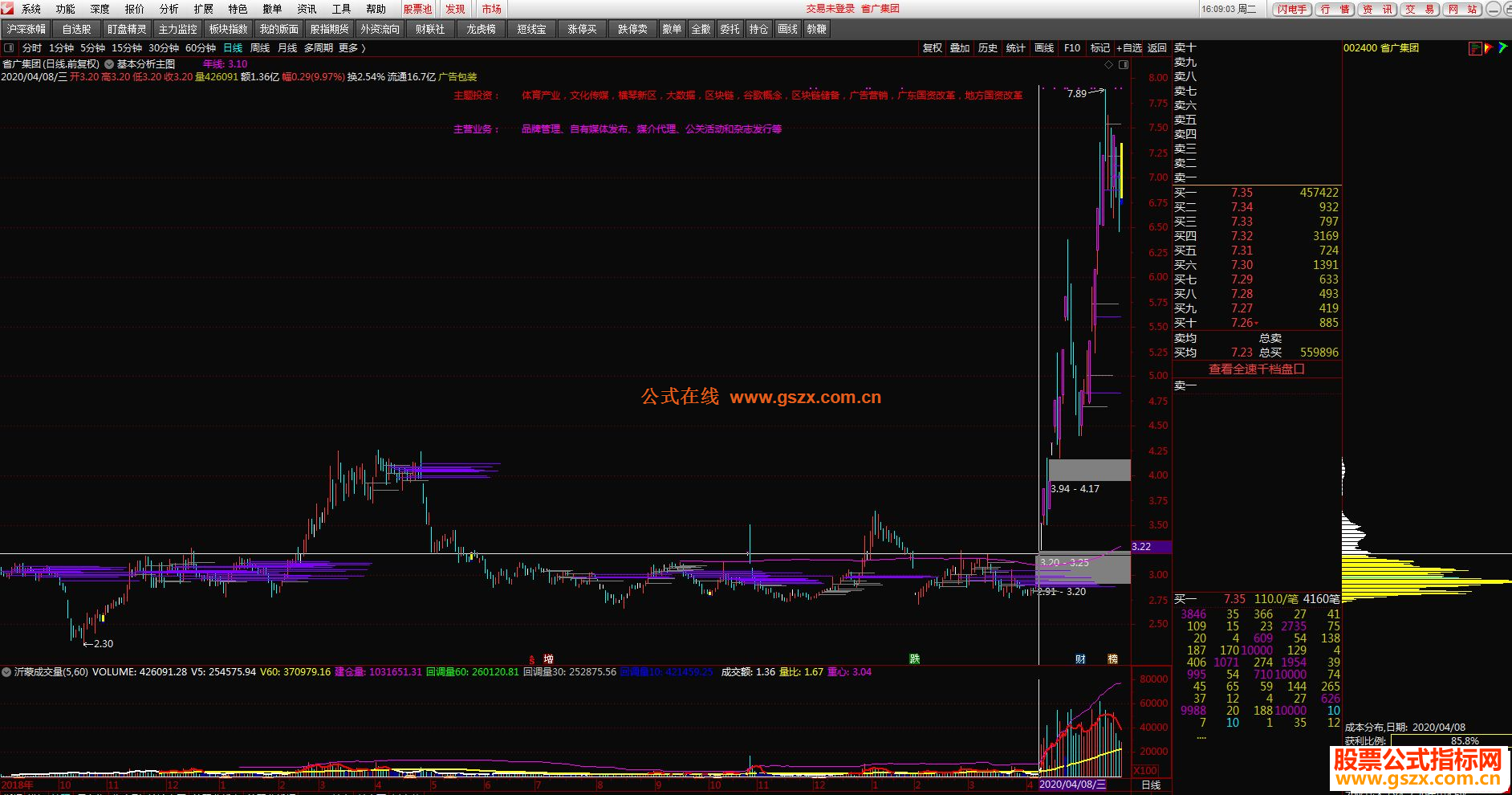
Task: Click the 历史 chart button
Action: point(988,48)
